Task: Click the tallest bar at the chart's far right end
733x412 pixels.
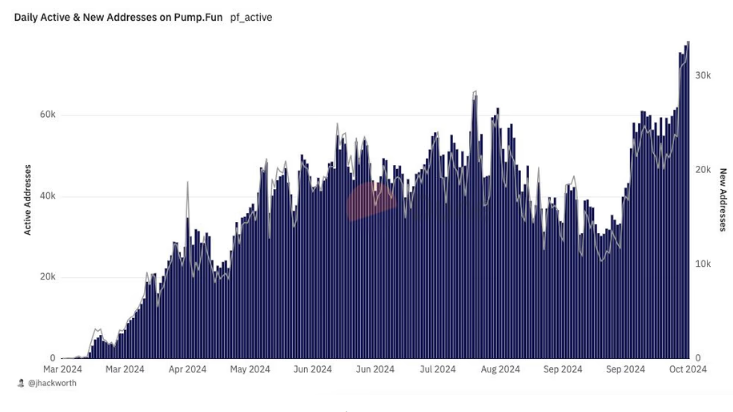Action: click(x=688, y=200)
